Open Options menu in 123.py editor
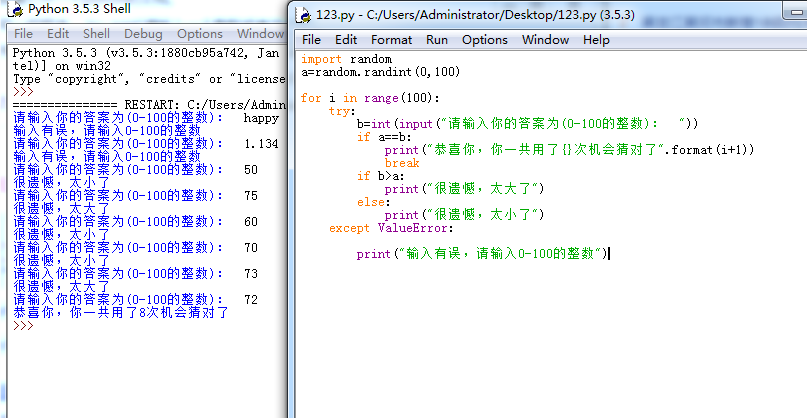Viewport: 807px width, 418px height. [x=485, y=40]
